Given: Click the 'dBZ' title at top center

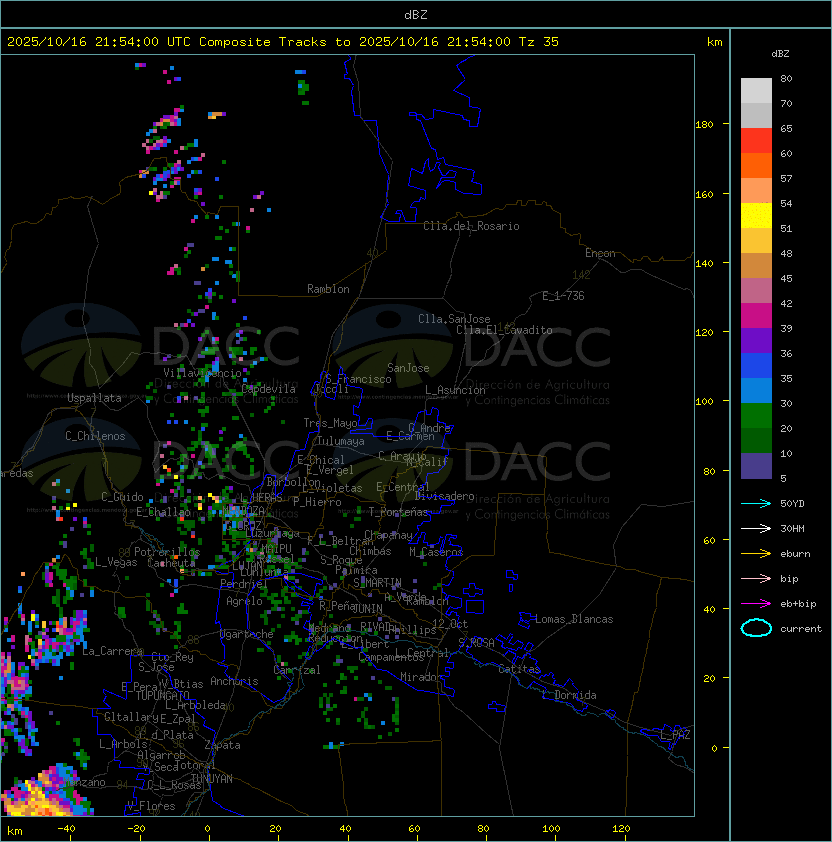Looking at the screenshot, I should click(416, 14).
